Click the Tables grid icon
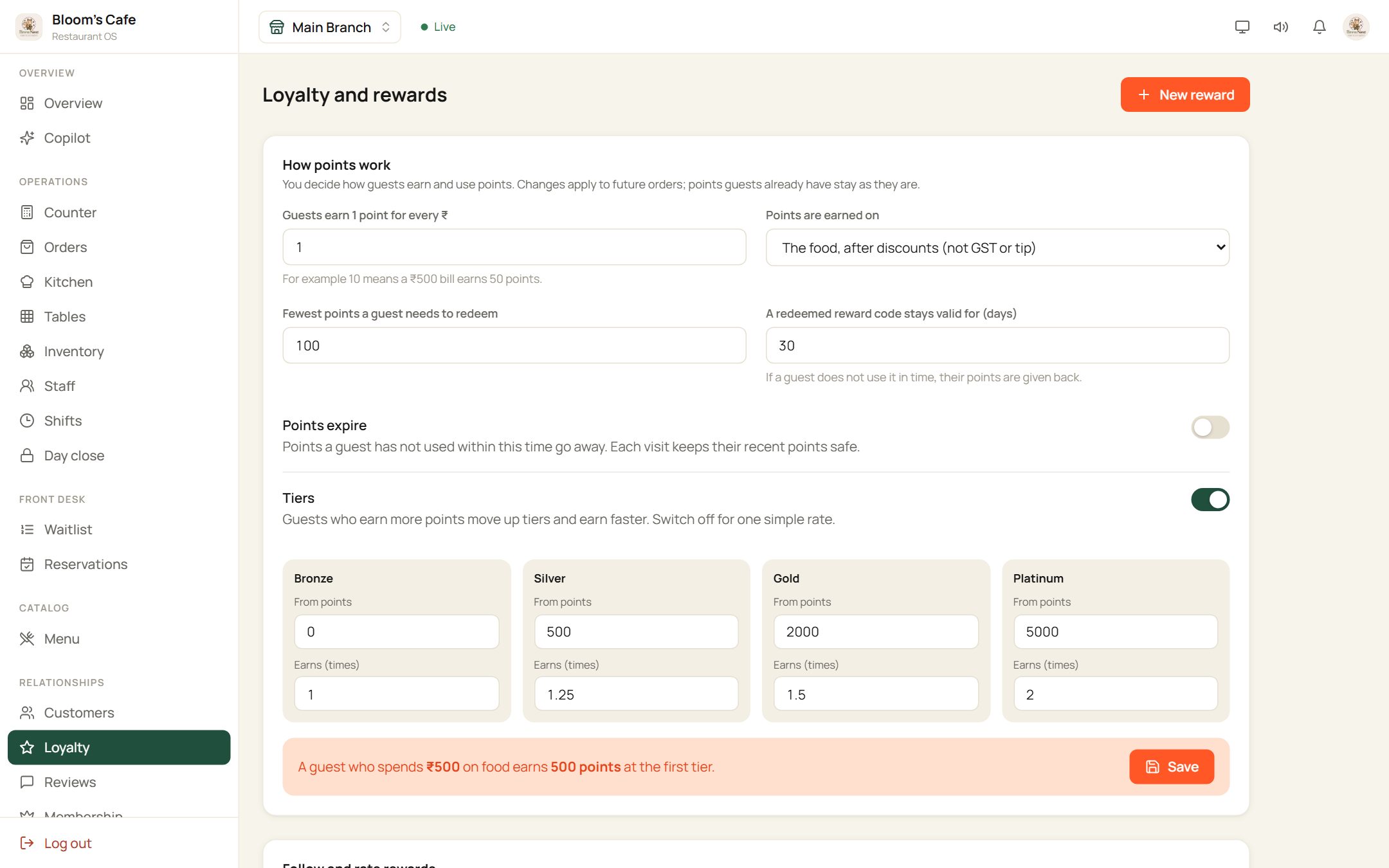The height and width of the screenshot is (868, 1389). click(27, 317)
